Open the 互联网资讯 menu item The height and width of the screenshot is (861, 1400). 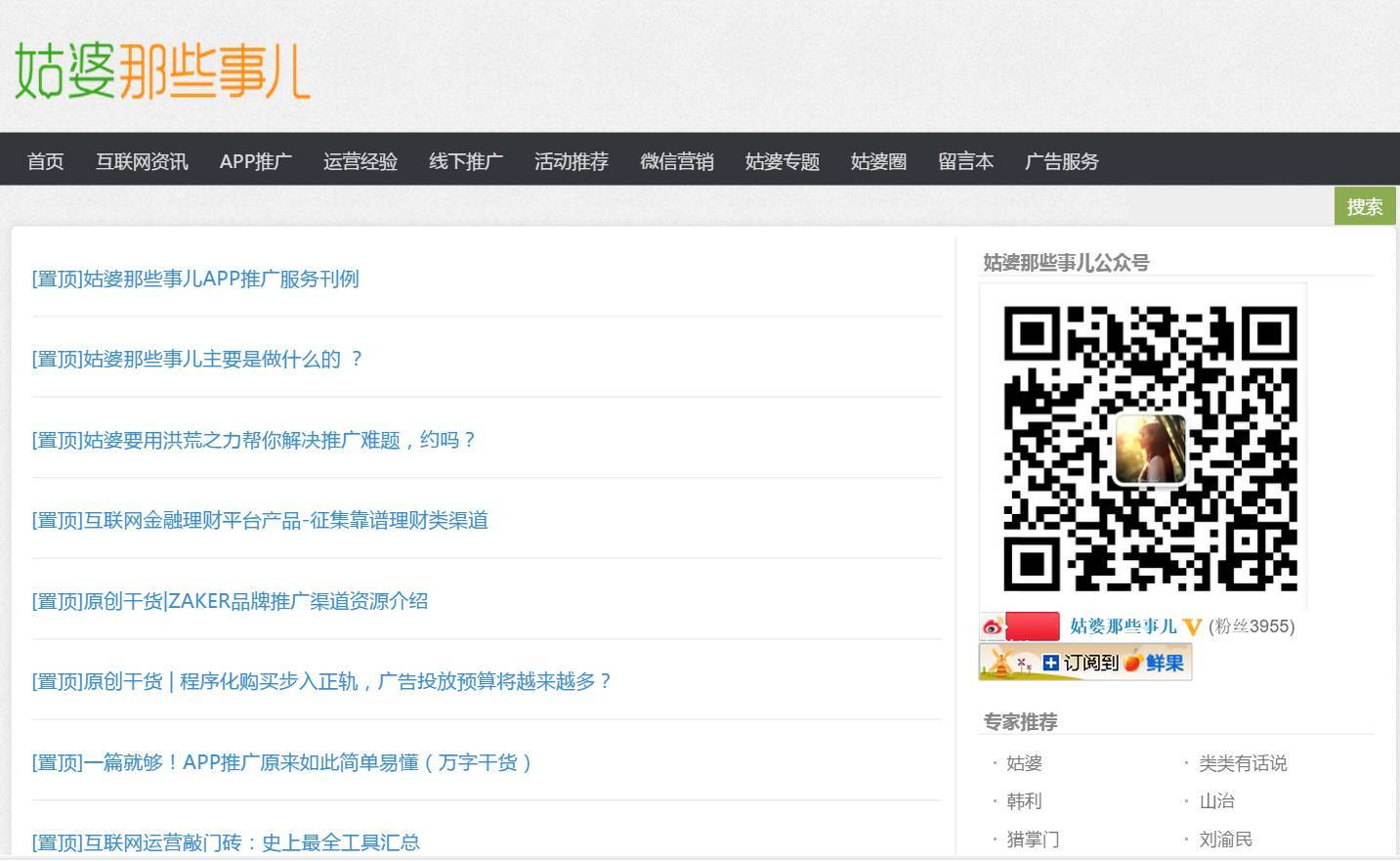click(x=142, y=161)
